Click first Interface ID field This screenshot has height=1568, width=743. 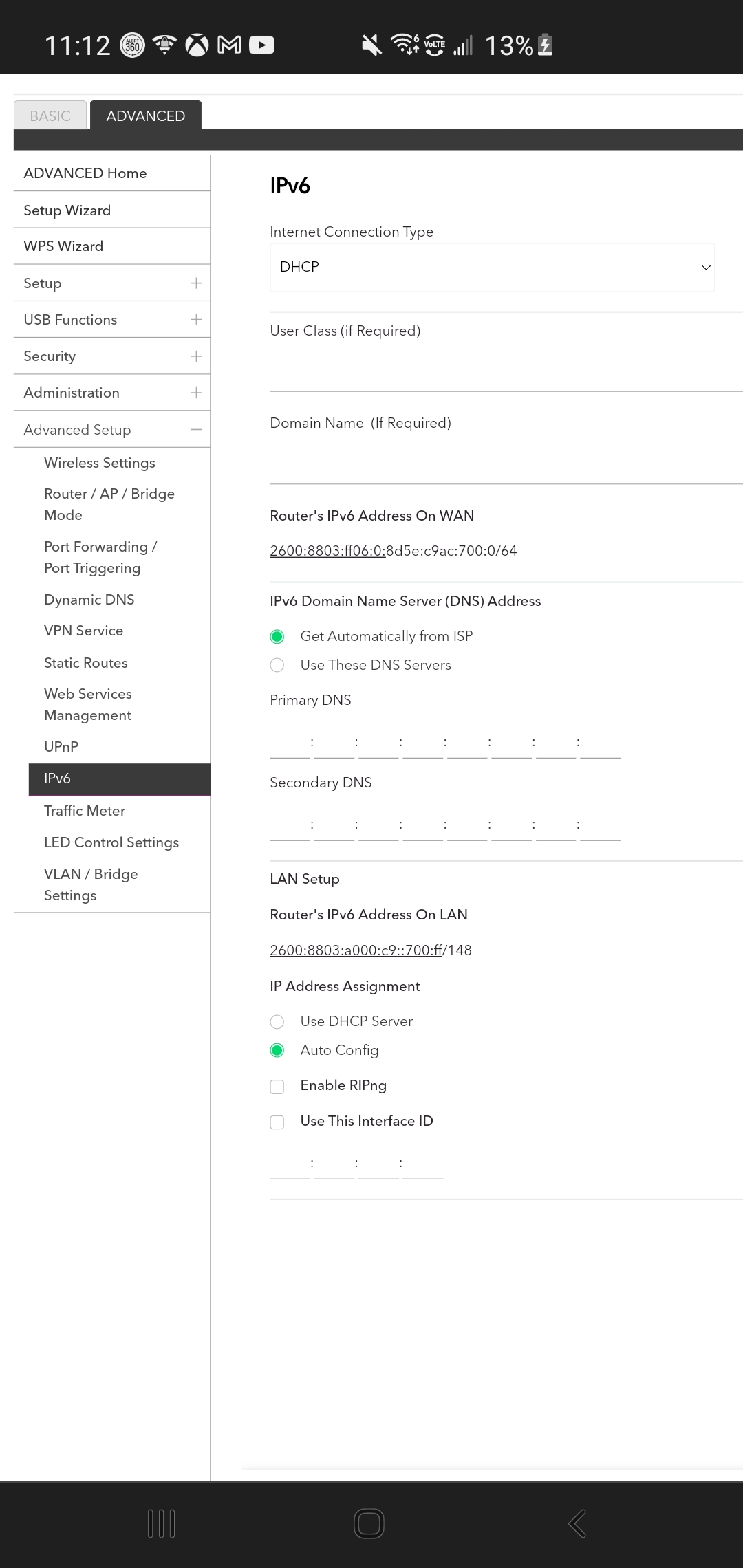(x=290, y=1164)
